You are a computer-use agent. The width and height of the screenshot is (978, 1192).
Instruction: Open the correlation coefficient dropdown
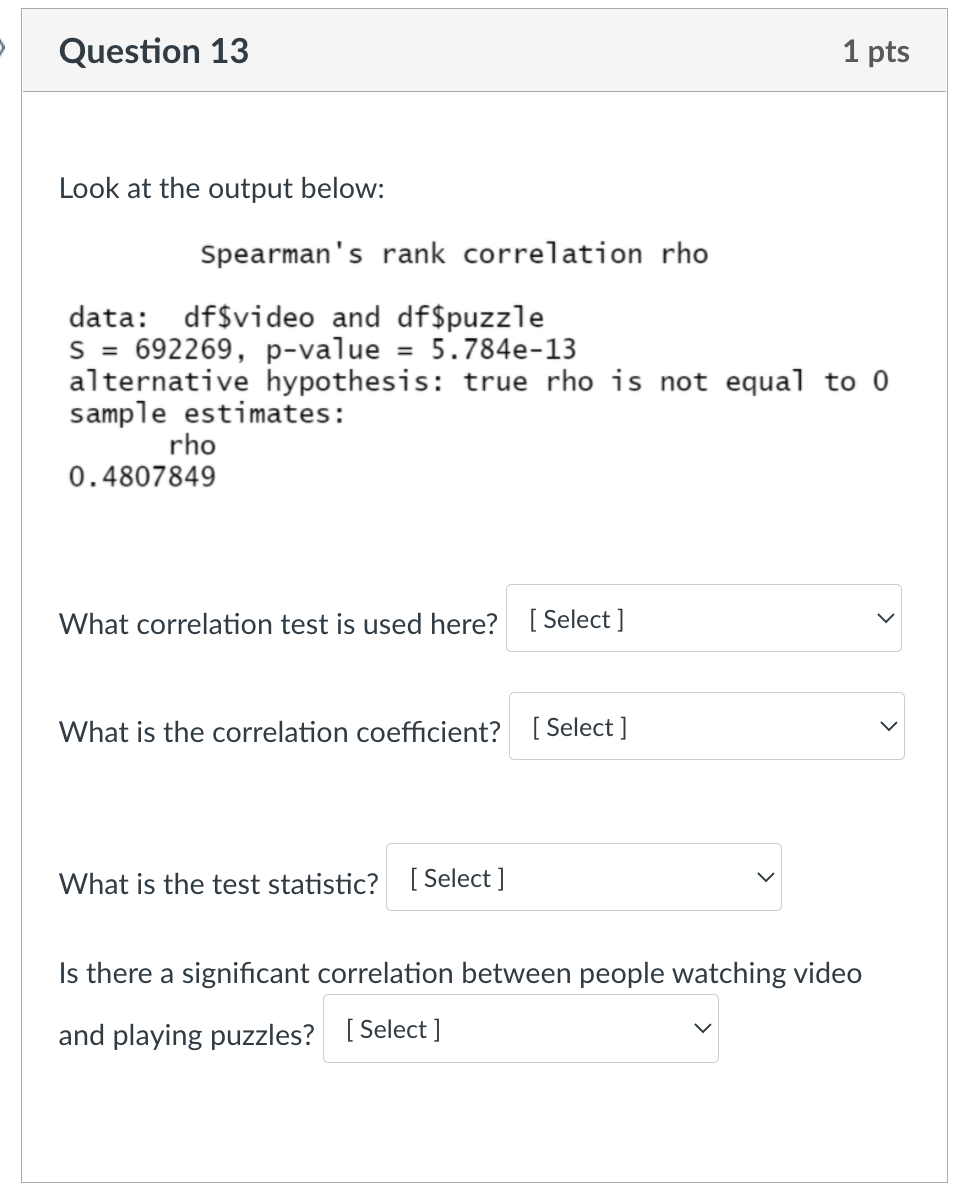click(x=706, y=726)
